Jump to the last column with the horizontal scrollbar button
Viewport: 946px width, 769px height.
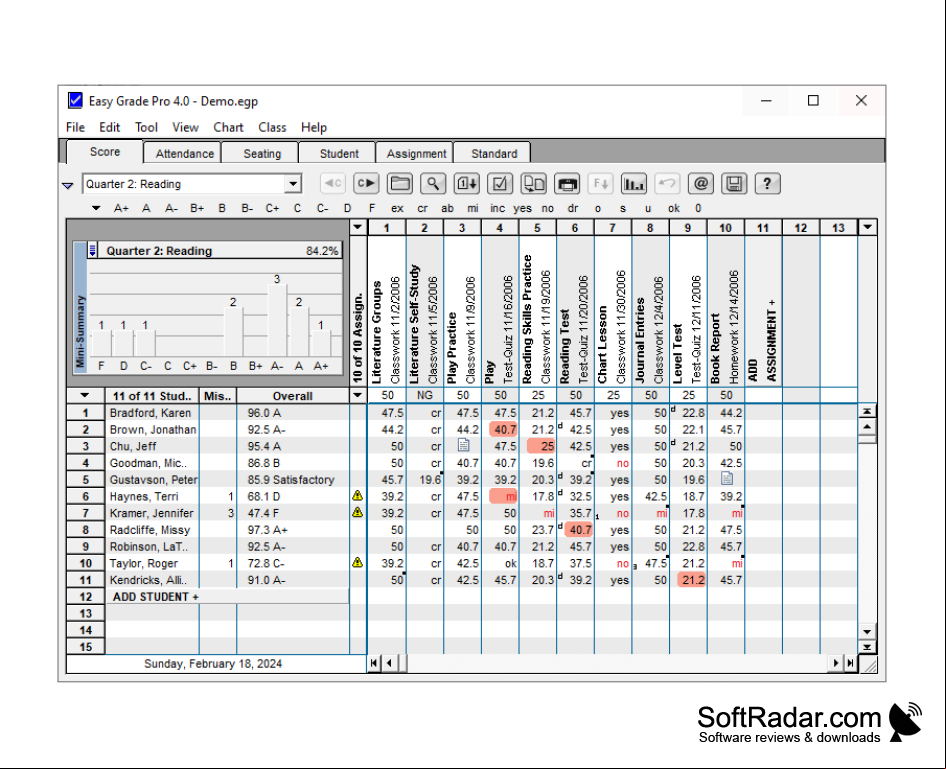point(851,663)
